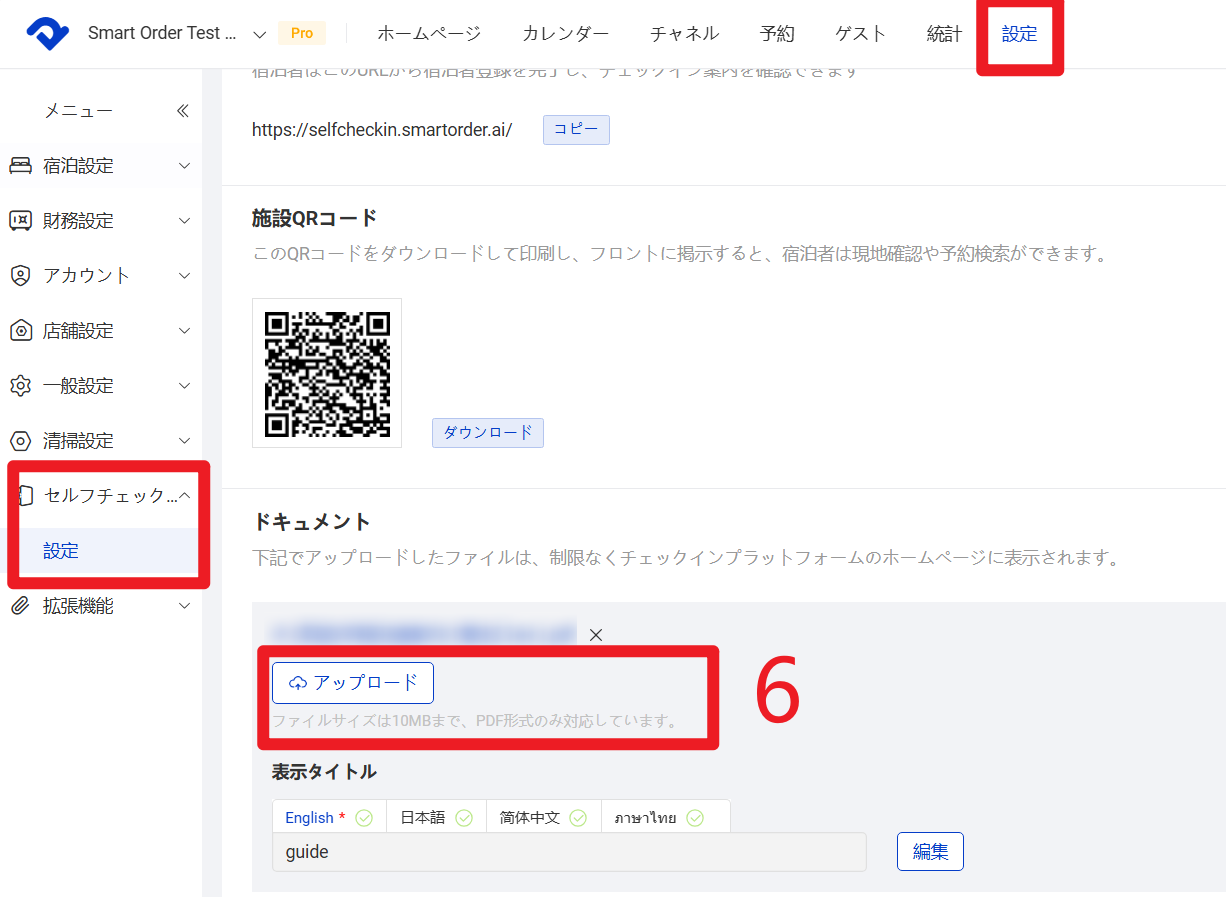Viewport: 1226px width, 897px height.
Task: Click the safe icon for 財務設定
Action: coord(20,221)
